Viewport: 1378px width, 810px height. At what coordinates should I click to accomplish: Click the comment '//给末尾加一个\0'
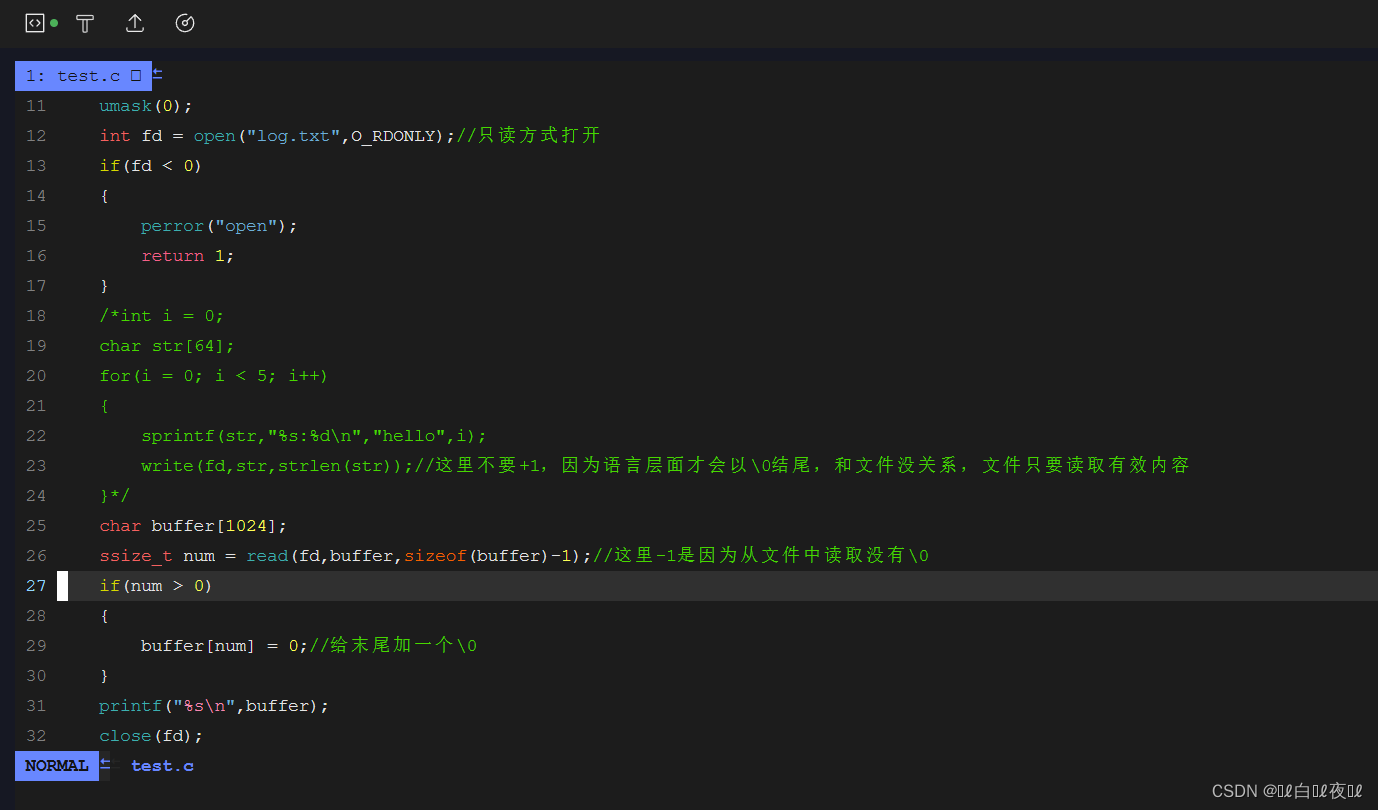pos(393,646)
